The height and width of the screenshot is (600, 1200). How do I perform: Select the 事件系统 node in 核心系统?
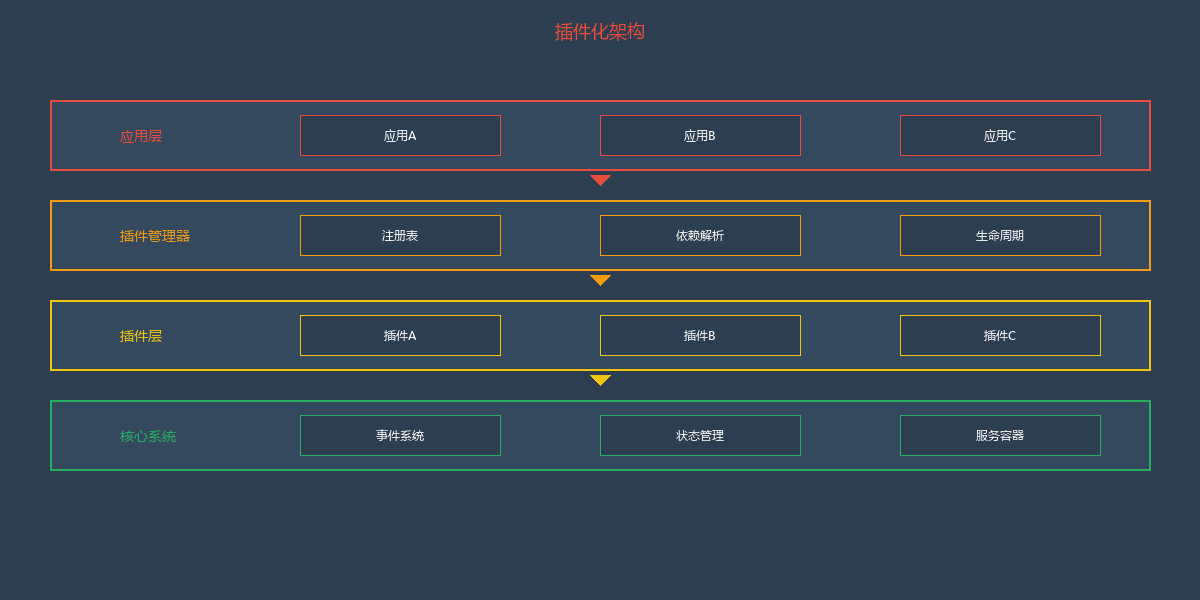400,435
